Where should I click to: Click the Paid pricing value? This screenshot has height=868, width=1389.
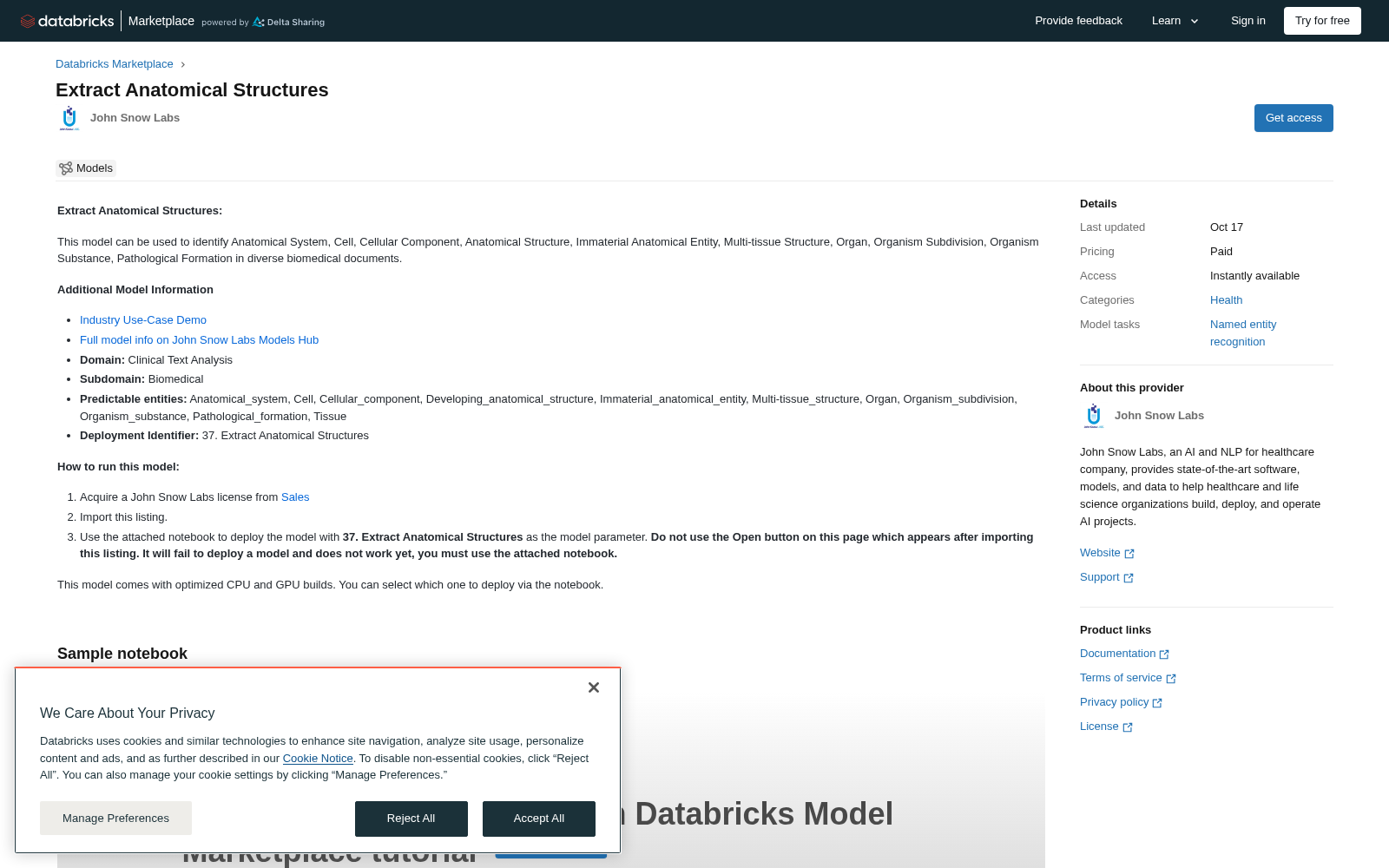1221,252
